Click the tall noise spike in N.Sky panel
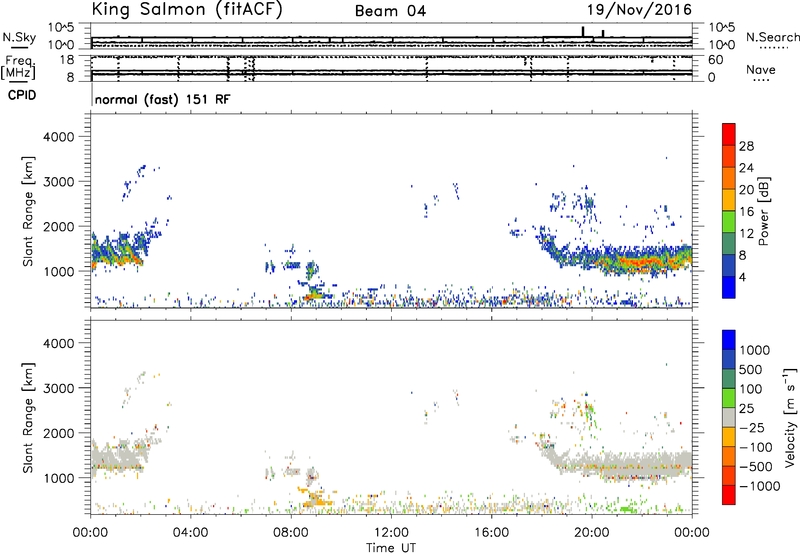This screenshot has width=800, height=554. click(583, 31)
